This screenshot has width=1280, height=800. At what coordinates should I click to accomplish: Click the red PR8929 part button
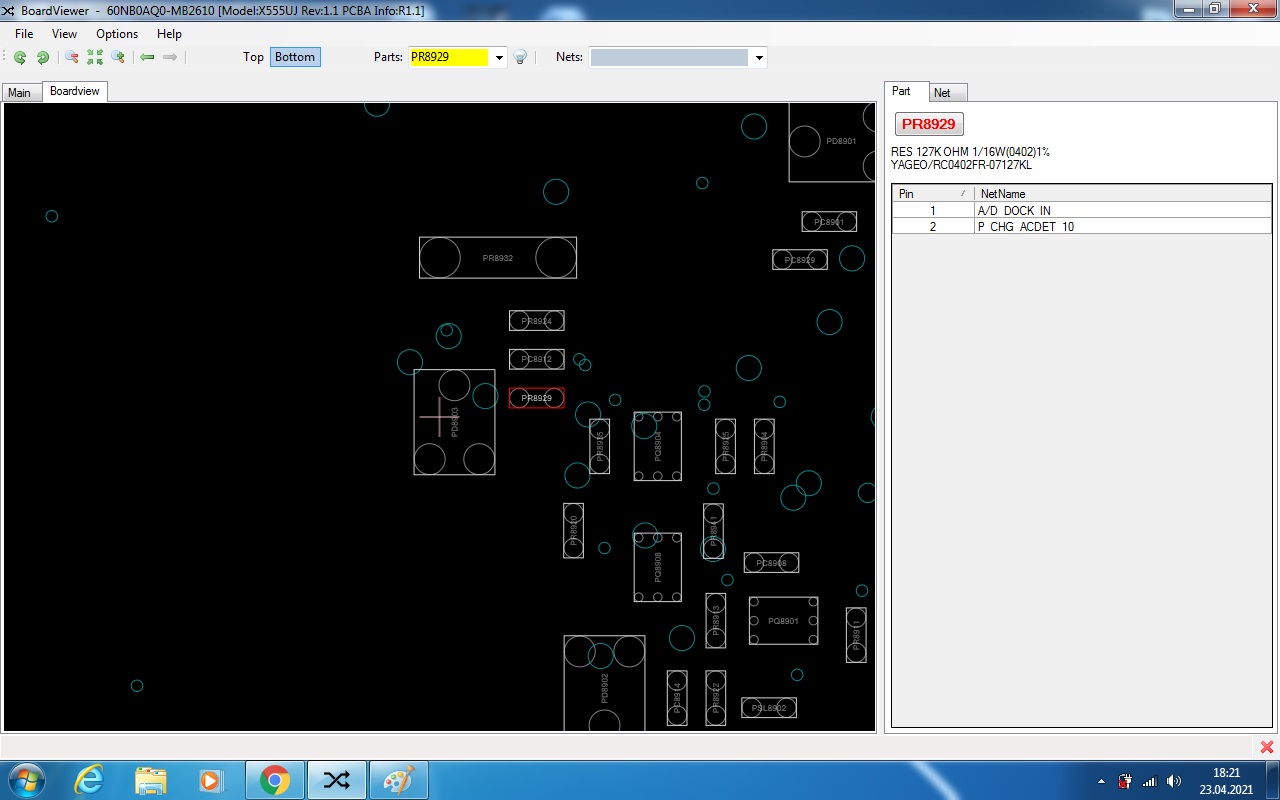pos(929,124)
